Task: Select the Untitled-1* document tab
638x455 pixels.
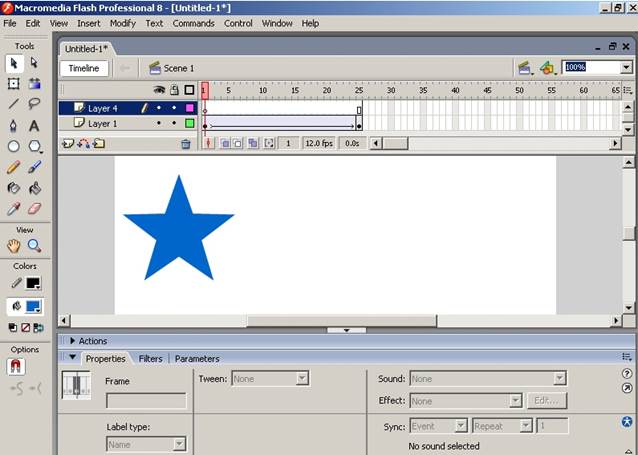Action: click(x=86, y=49)
